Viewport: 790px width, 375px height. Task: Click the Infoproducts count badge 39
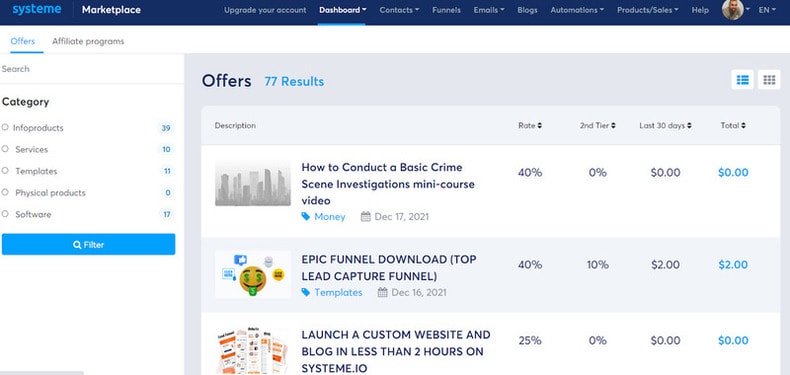click(166, 128)
